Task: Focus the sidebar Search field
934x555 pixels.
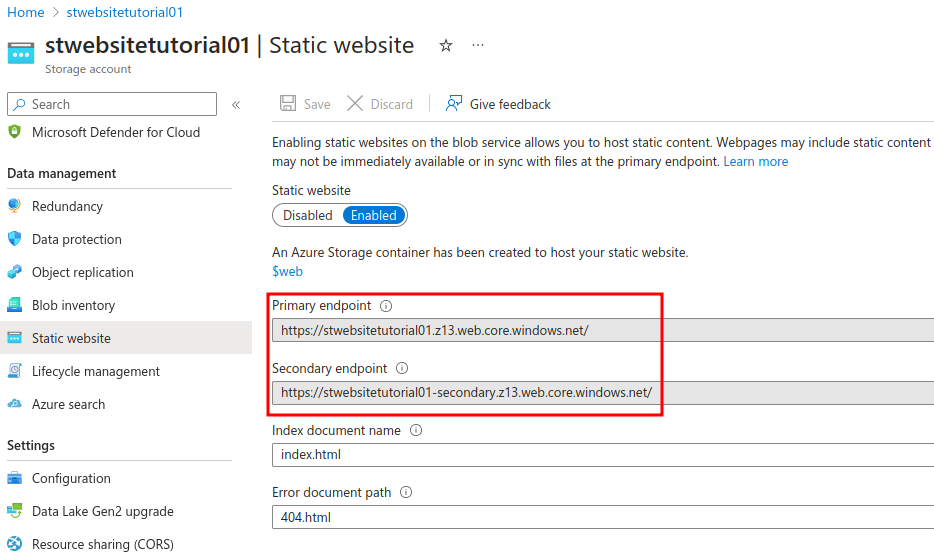Action: pos(112,104)
